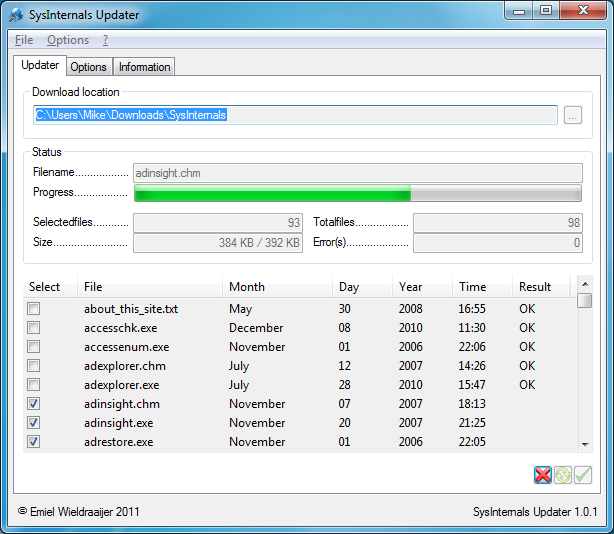Select the about_this_site.txt file name
The height and width of the screenshot is (534, 614).
[131, 309]
